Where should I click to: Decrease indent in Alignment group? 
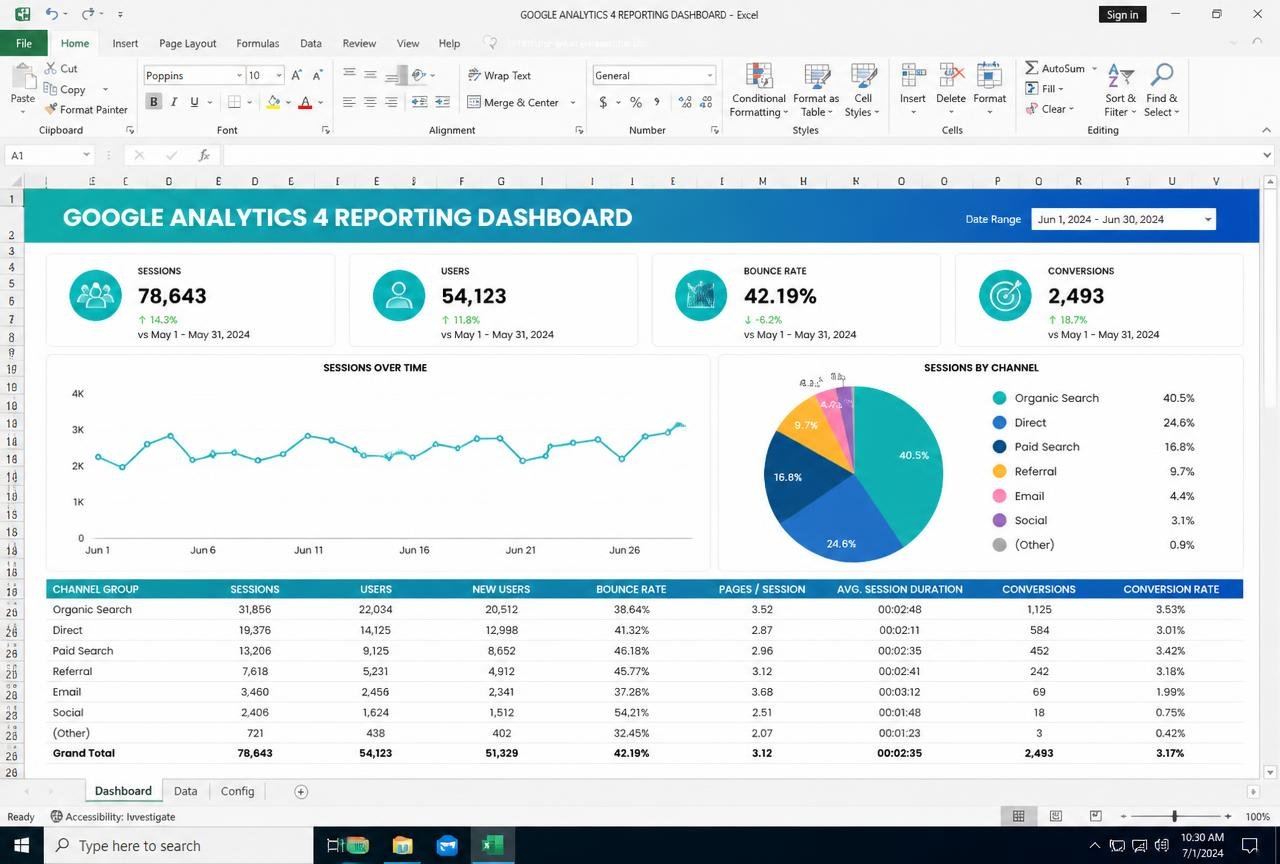point(419,102)
